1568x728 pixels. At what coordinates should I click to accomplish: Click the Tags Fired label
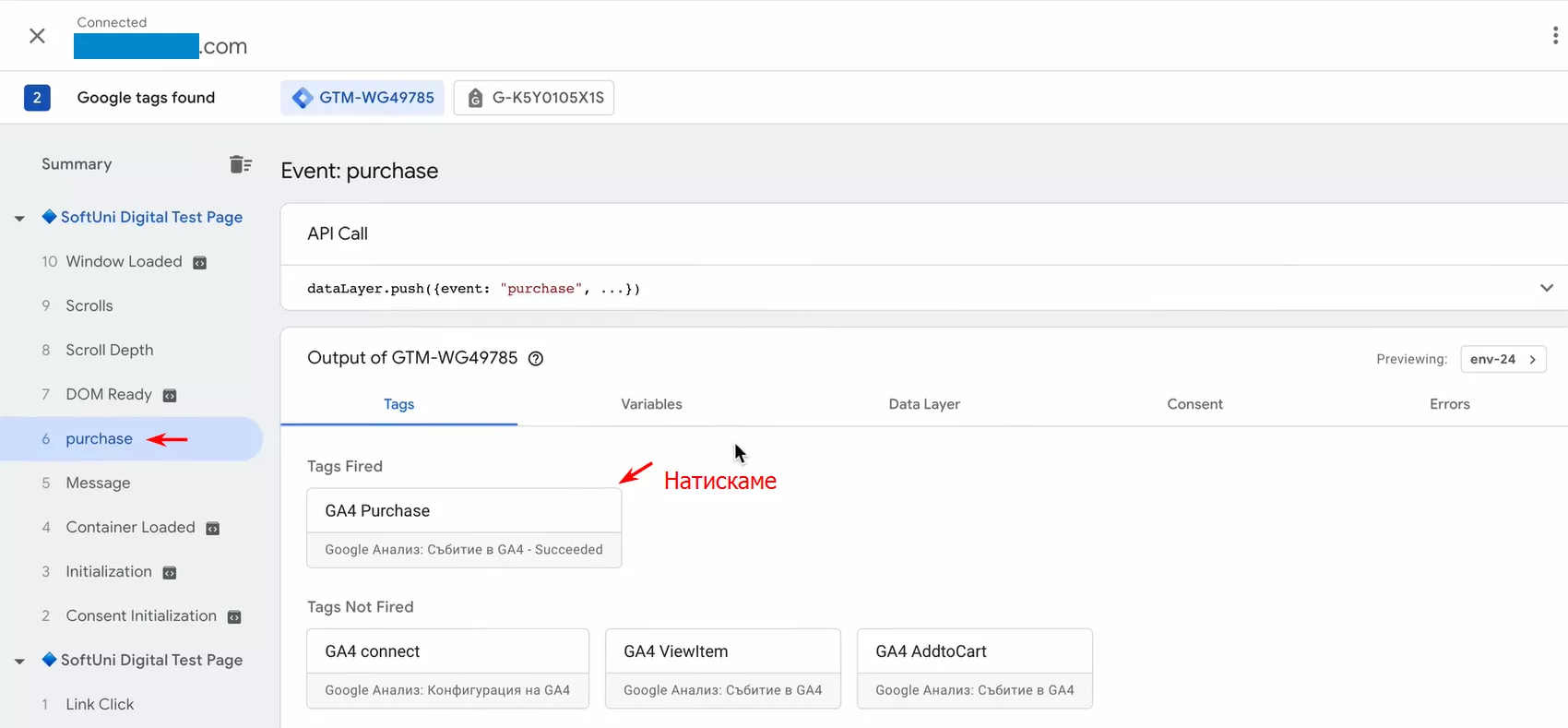pyautogui.click(x=345, y=466)
